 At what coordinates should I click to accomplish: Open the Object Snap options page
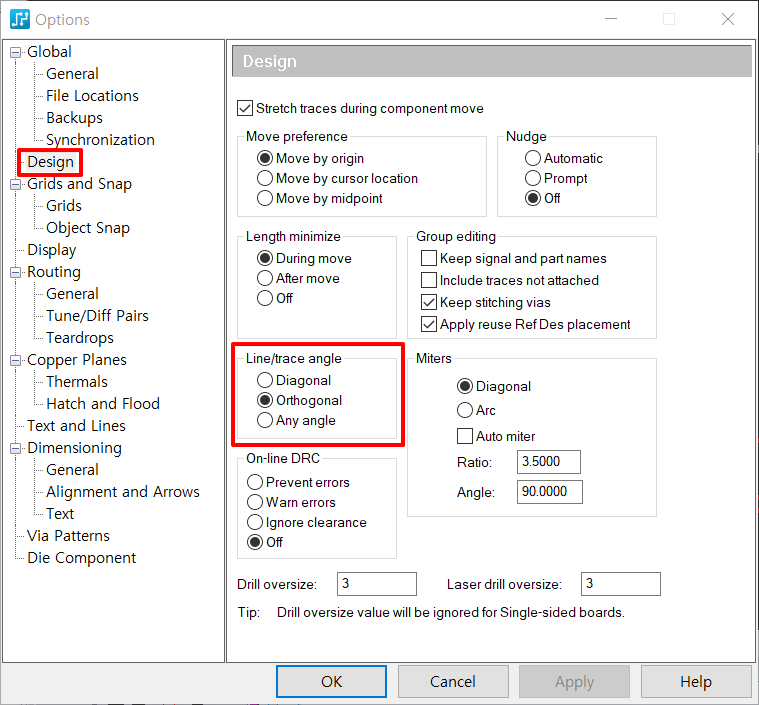(x=88, y=228)
